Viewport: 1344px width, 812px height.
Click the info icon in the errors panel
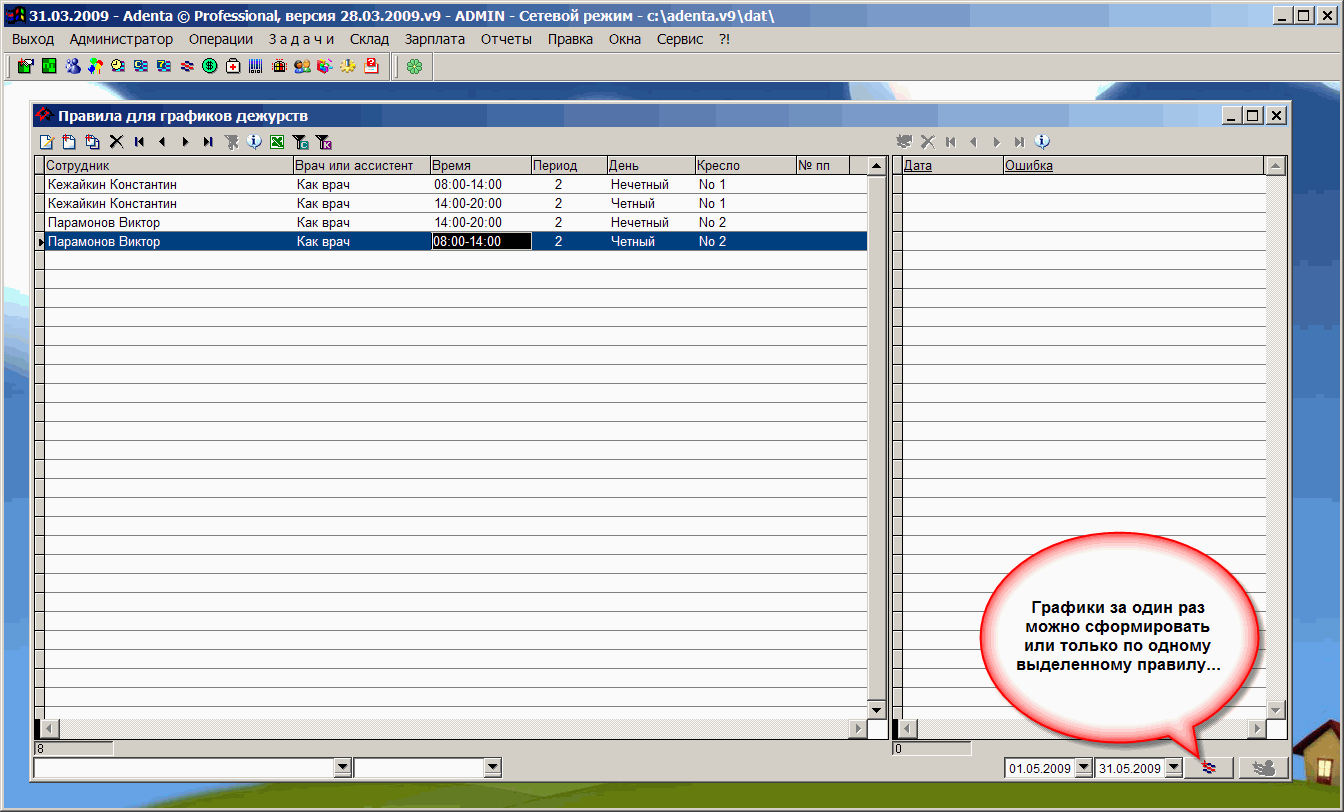pyautogui.click(x=1042, y=142)
